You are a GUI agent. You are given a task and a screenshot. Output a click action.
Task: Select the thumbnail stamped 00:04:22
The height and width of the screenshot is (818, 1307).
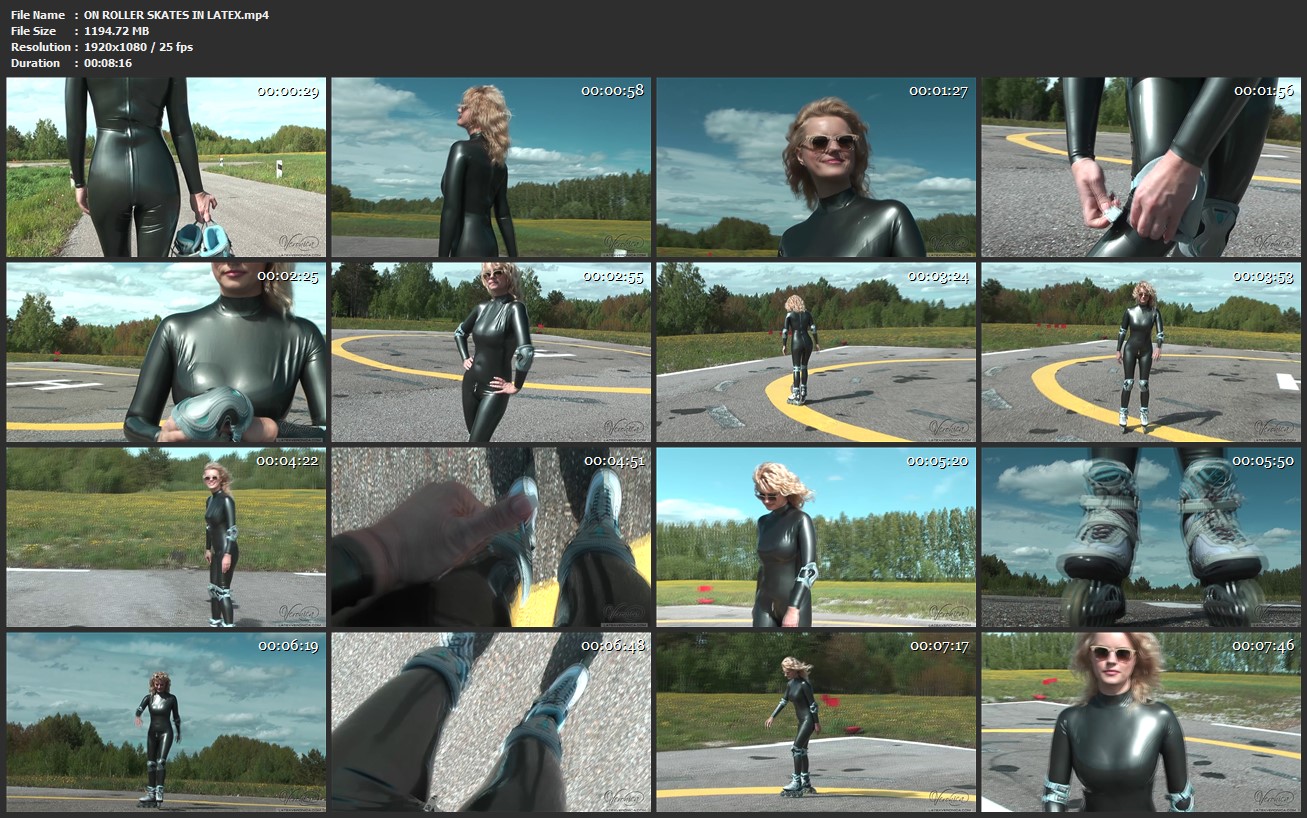166,537
